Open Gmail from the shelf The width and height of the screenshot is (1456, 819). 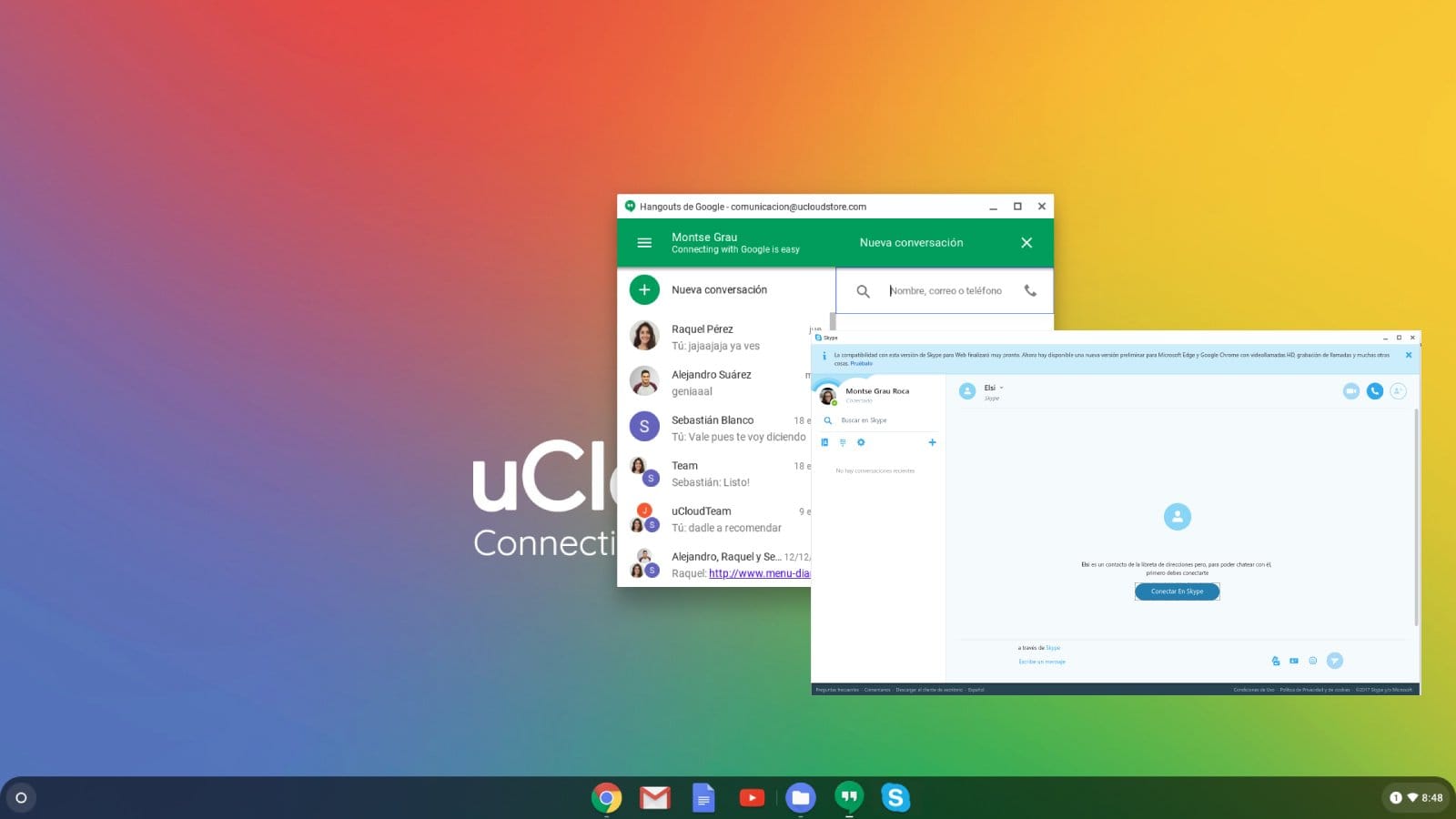pos(655,798)
